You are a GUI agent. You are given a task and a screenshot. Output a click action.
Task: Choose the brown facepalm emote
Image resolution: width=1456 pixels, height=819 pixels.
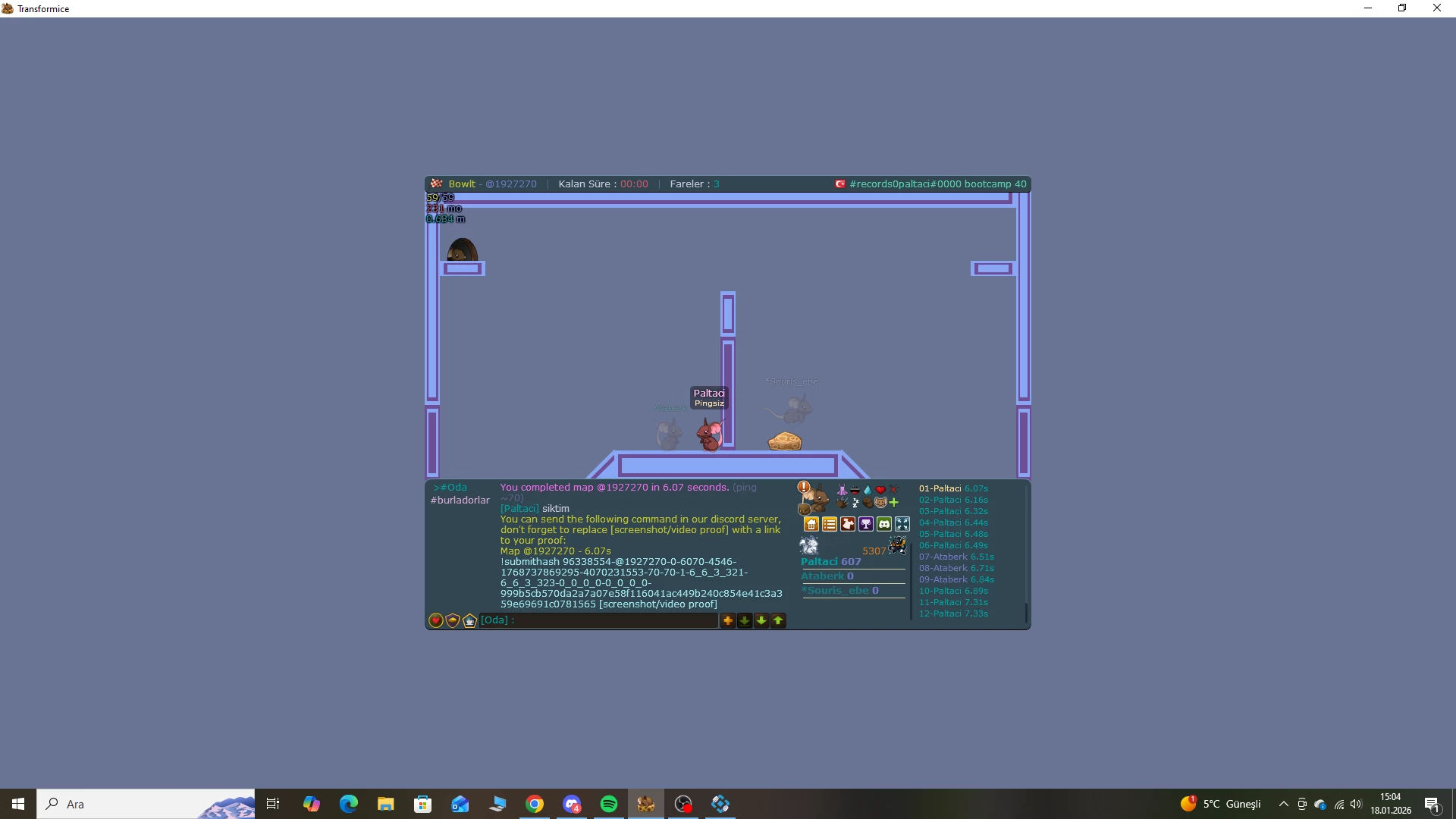tap(868, 502)
